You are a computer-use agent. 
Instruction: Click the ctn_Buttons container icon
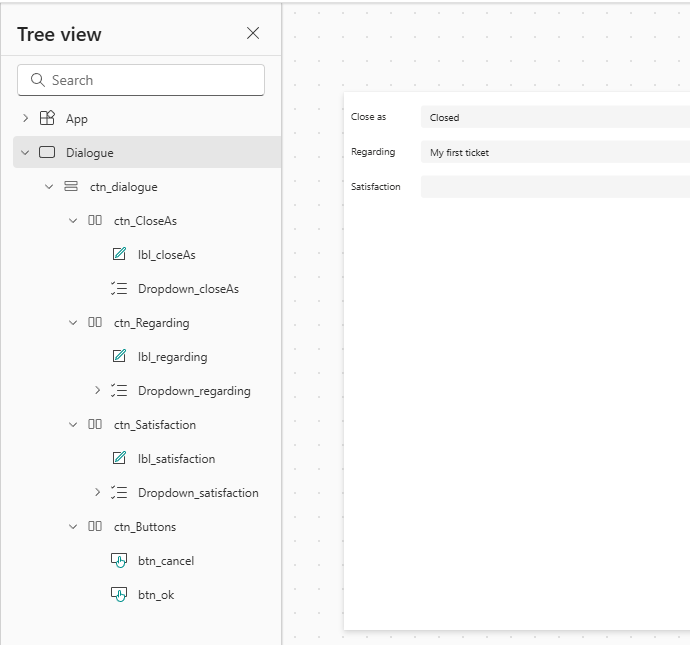pyautogui.click(x=95, y=526)
